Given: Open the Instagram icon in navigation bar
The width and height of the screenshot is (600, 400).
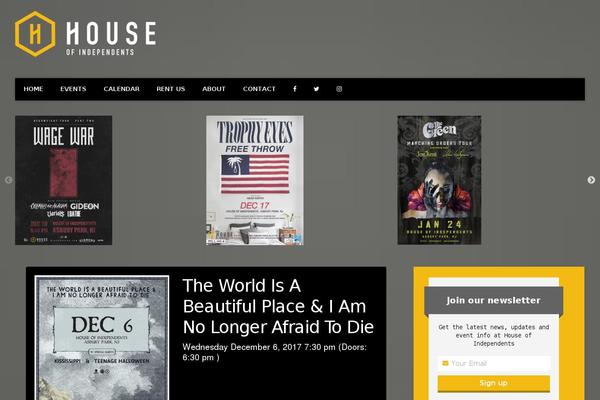Looking at the screenshot, I should pyautogui.click(x=339, y=89).
